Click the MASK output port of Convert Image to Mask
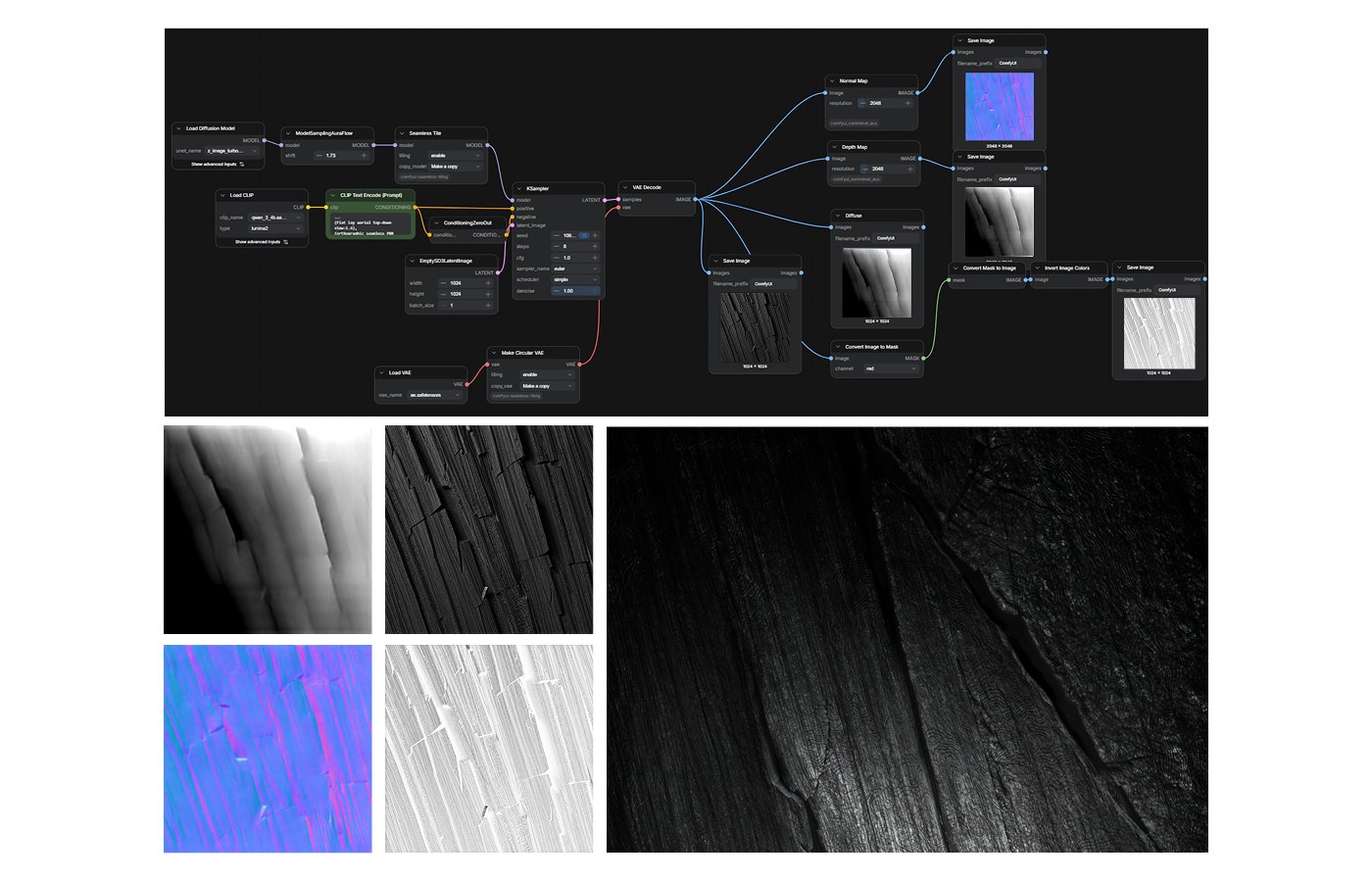Image resolution: width=1372 pixels, height=882 pixels. [924, 358]
